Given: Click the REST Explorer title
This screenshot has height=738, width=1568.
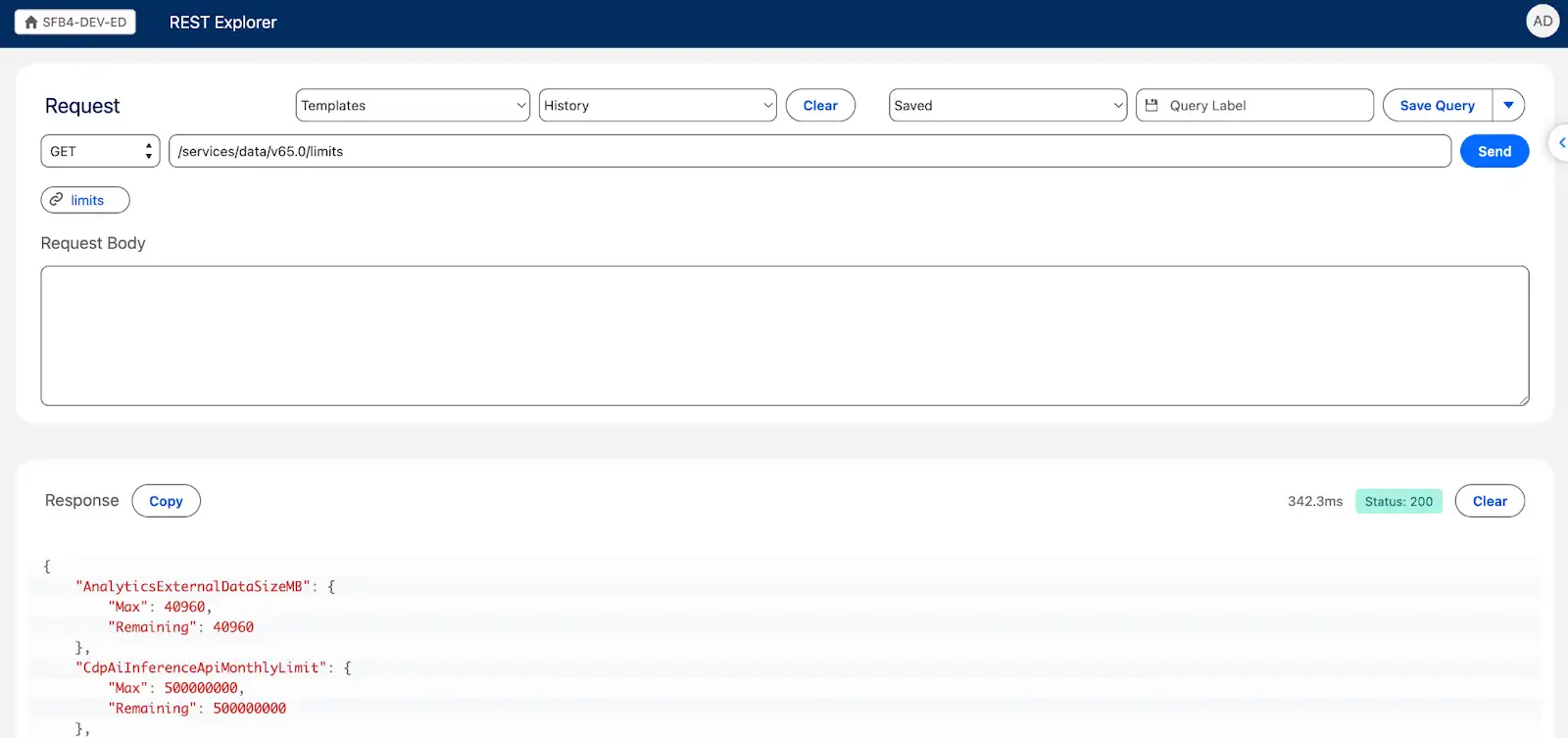Looking at the screenshot, I should point(222,22).
